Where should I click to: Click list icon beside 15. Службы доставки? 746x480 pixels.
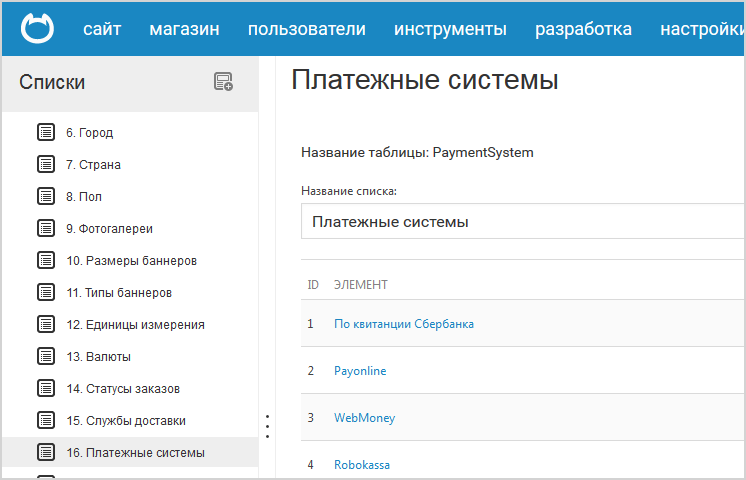(x=46, y=420)
